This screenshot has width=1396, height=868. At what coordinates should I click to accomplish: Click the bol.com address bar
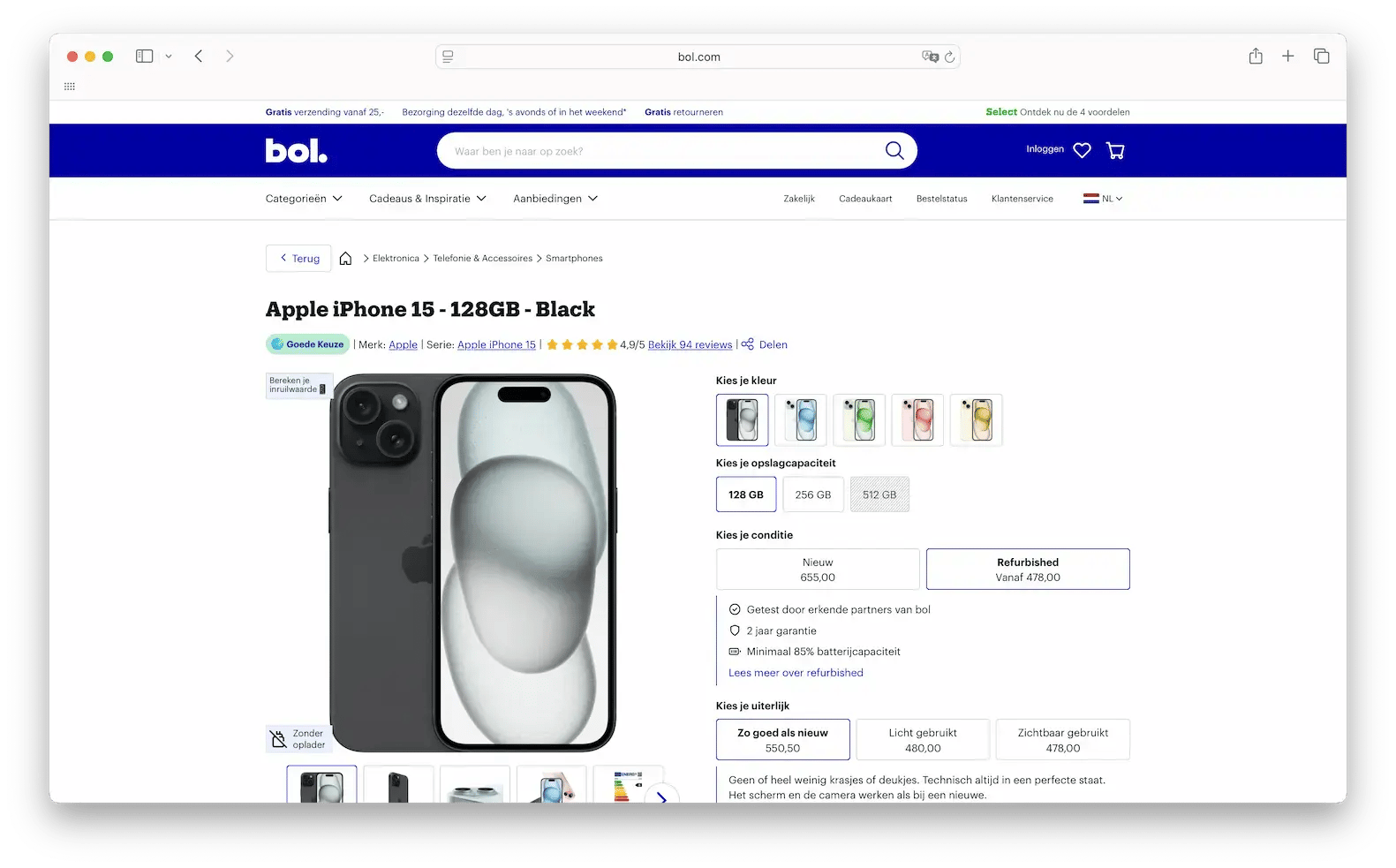click(x=698, y=57)
